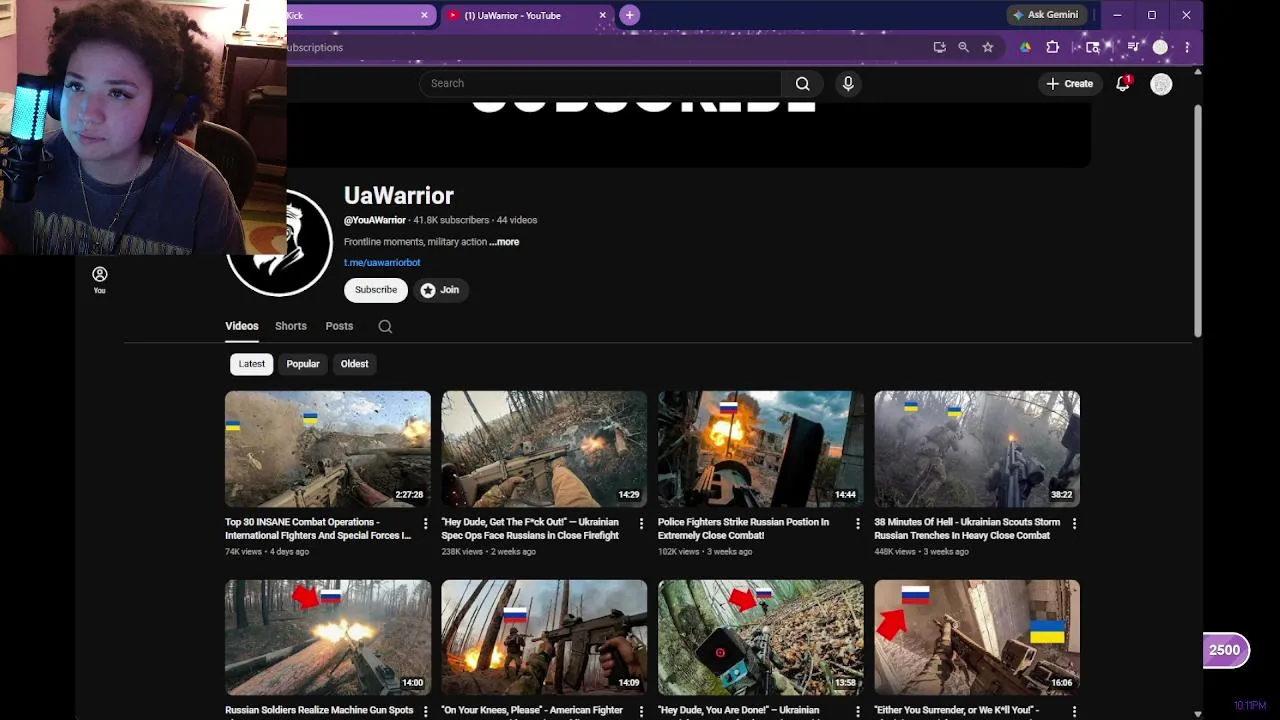Select the Oldest sort chip
The height and width of the screenshot is (720, 1280).
(x=354, y=364)
